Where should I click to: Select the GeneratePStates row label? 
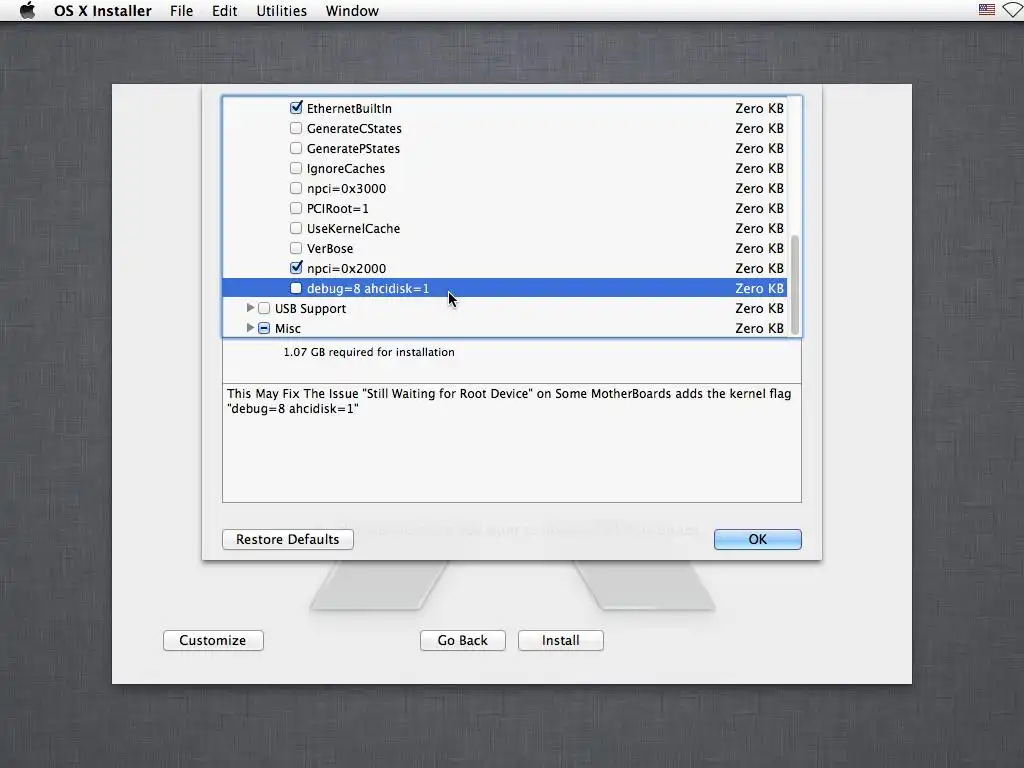point(353,148)
